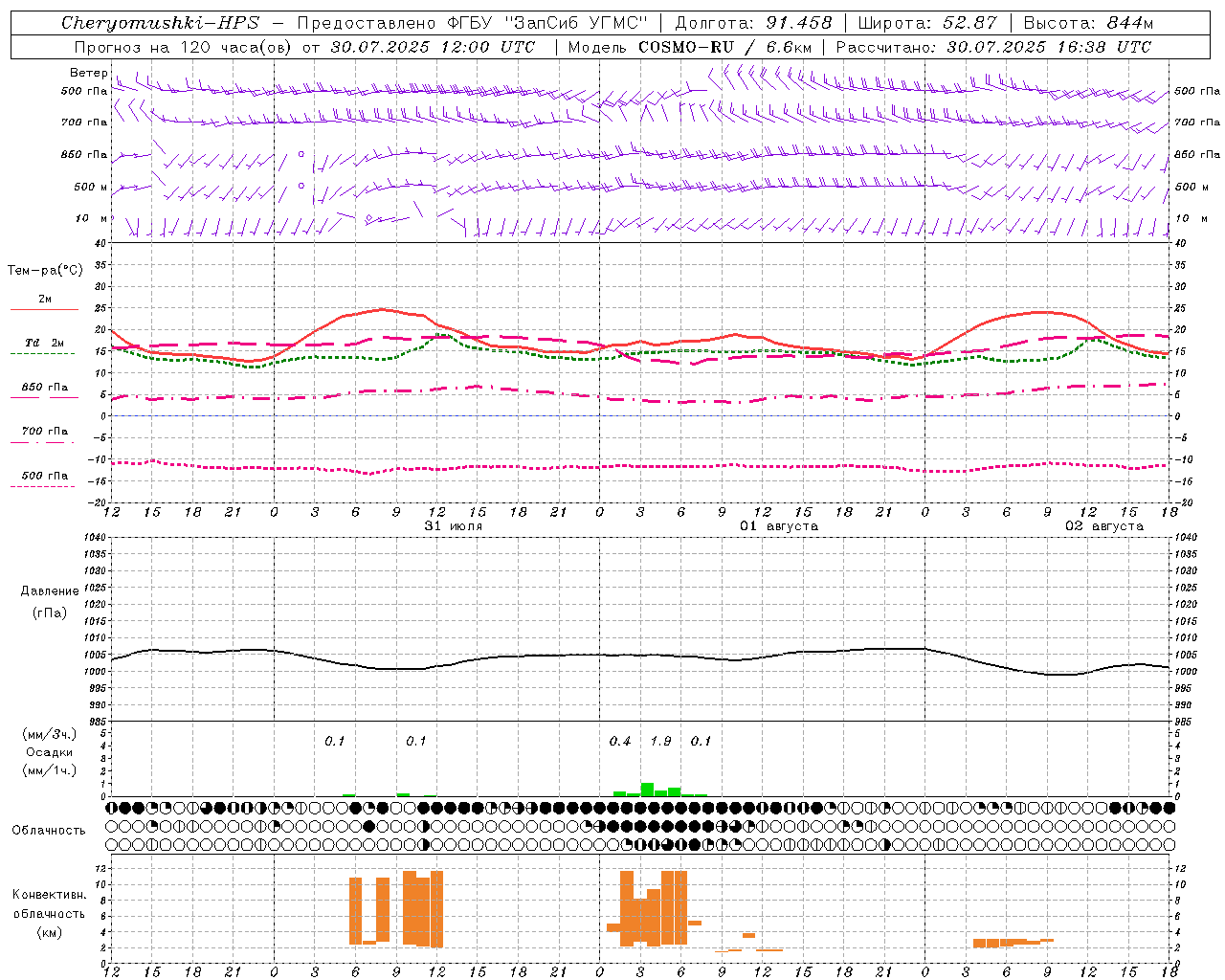Click the tallest green precipitation bar below 1.9
The height and width of the screenshot is (980, 1225).
(x=647, y=790)
